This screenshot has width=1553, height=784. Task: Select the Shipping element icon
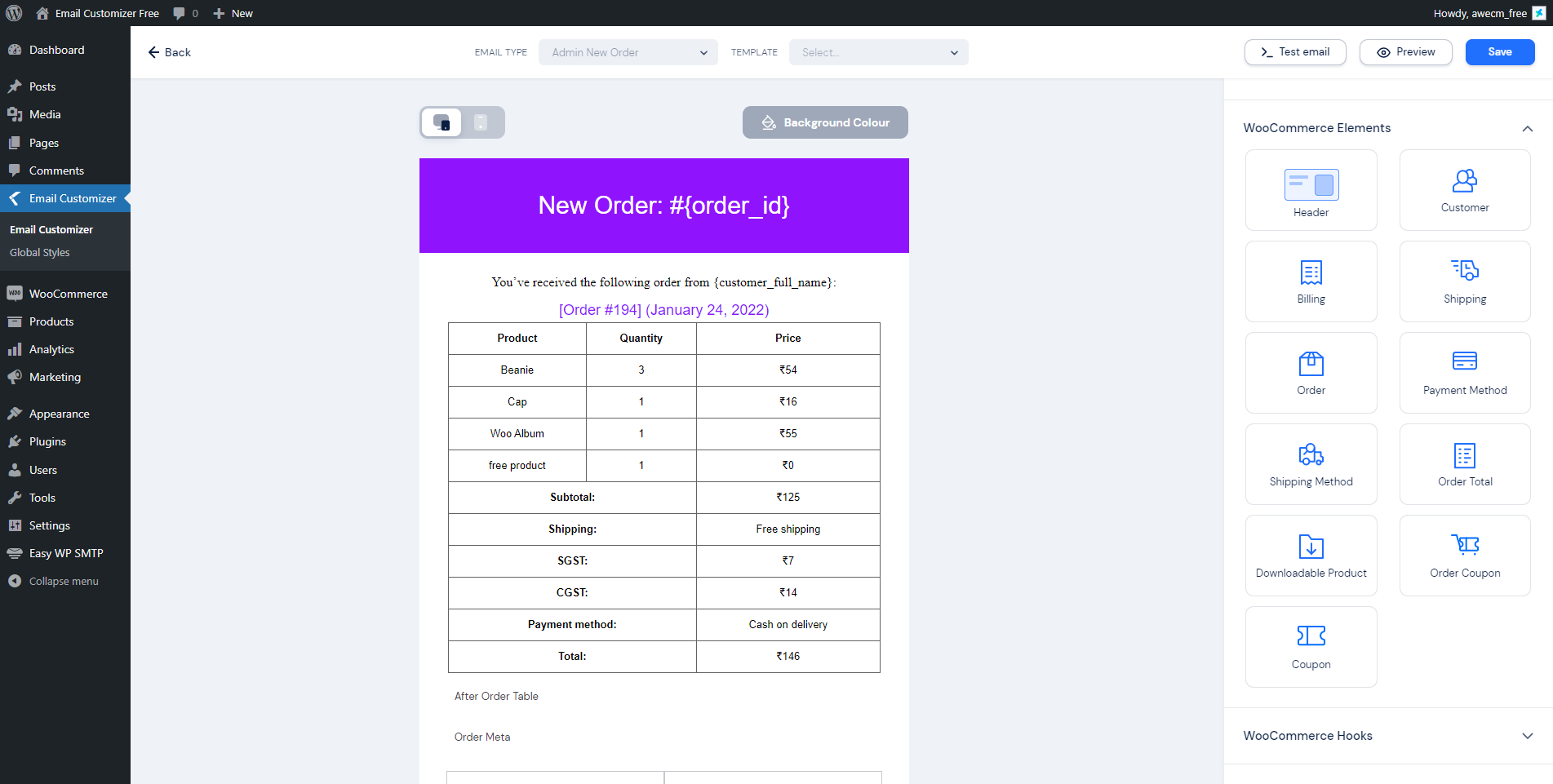point(1465,270)
